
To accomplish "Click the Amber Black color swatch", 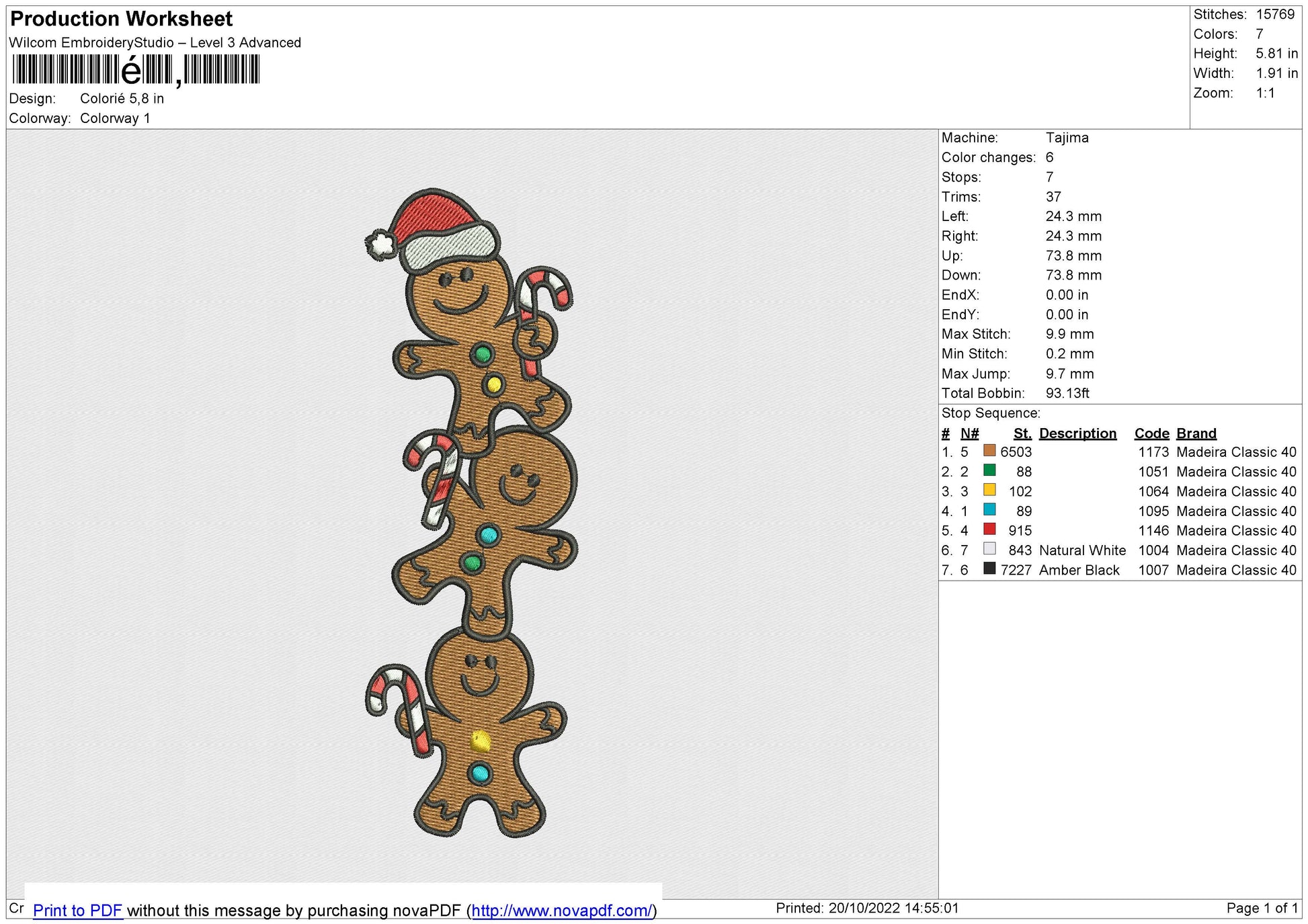I will tap(989, 568).
